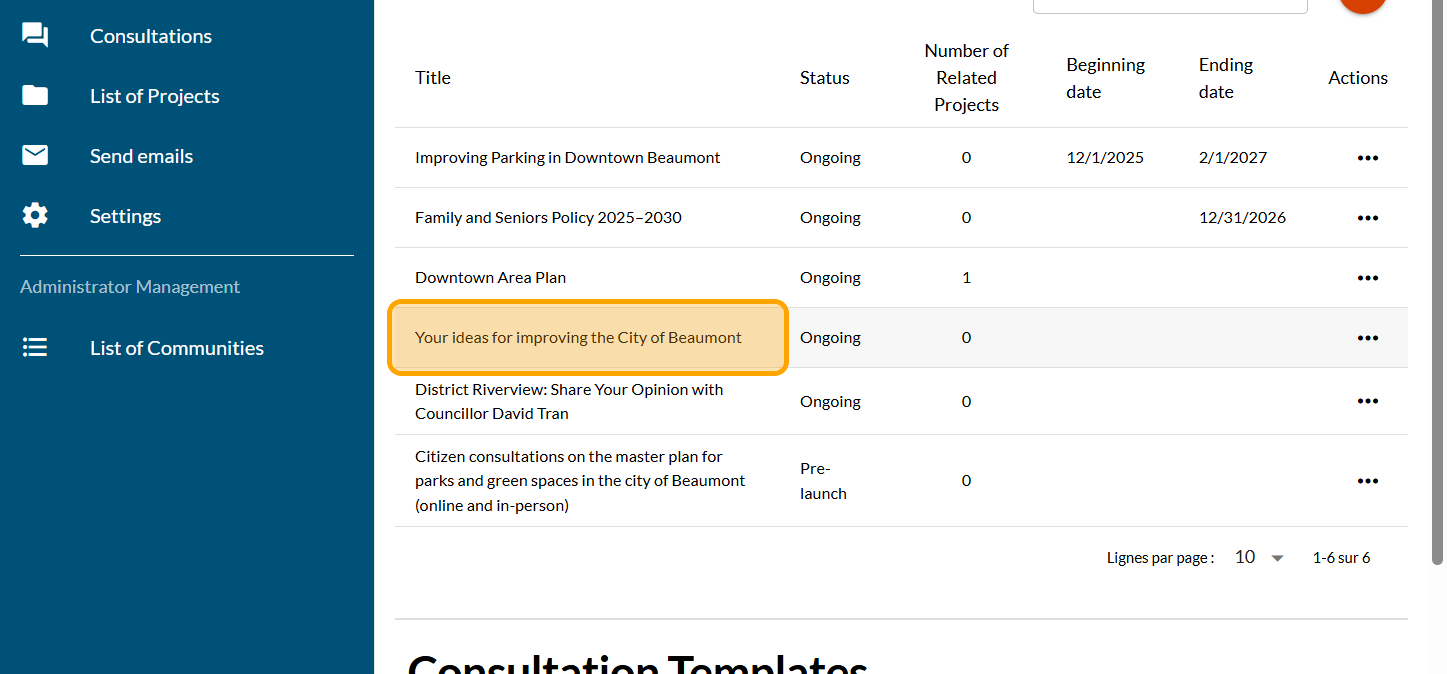Click the search input field at top
This screenshot has height=674, width=1447.
click(x=1169, y=5)
